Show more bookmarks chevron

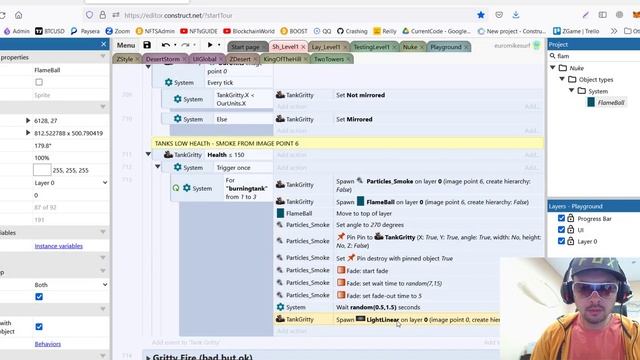(x=613, y=31)
